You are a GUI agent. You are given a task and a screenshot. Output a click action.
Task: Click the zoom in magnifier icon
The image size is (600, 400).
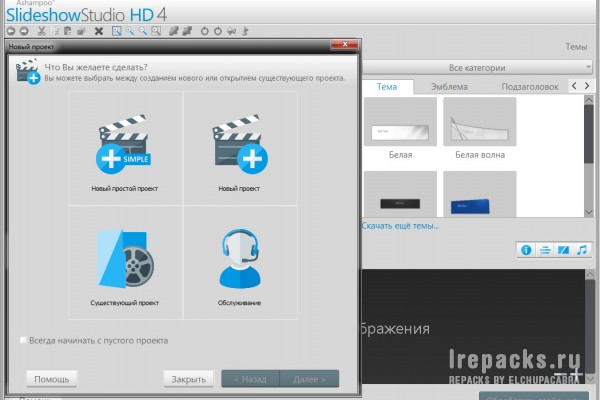point(130,31)
